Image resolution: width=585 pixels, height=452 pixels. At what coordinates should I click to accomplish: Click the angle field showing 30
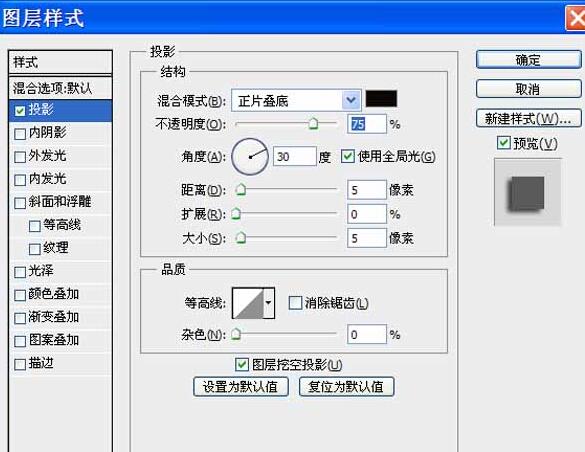[295, 156]
